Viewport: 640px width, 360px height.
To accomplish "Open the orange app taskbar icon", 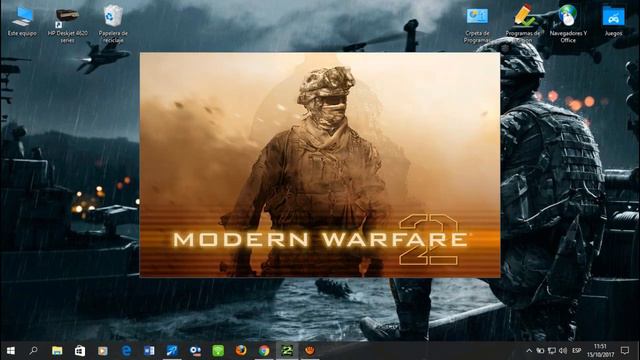I will tap(310, 351).
